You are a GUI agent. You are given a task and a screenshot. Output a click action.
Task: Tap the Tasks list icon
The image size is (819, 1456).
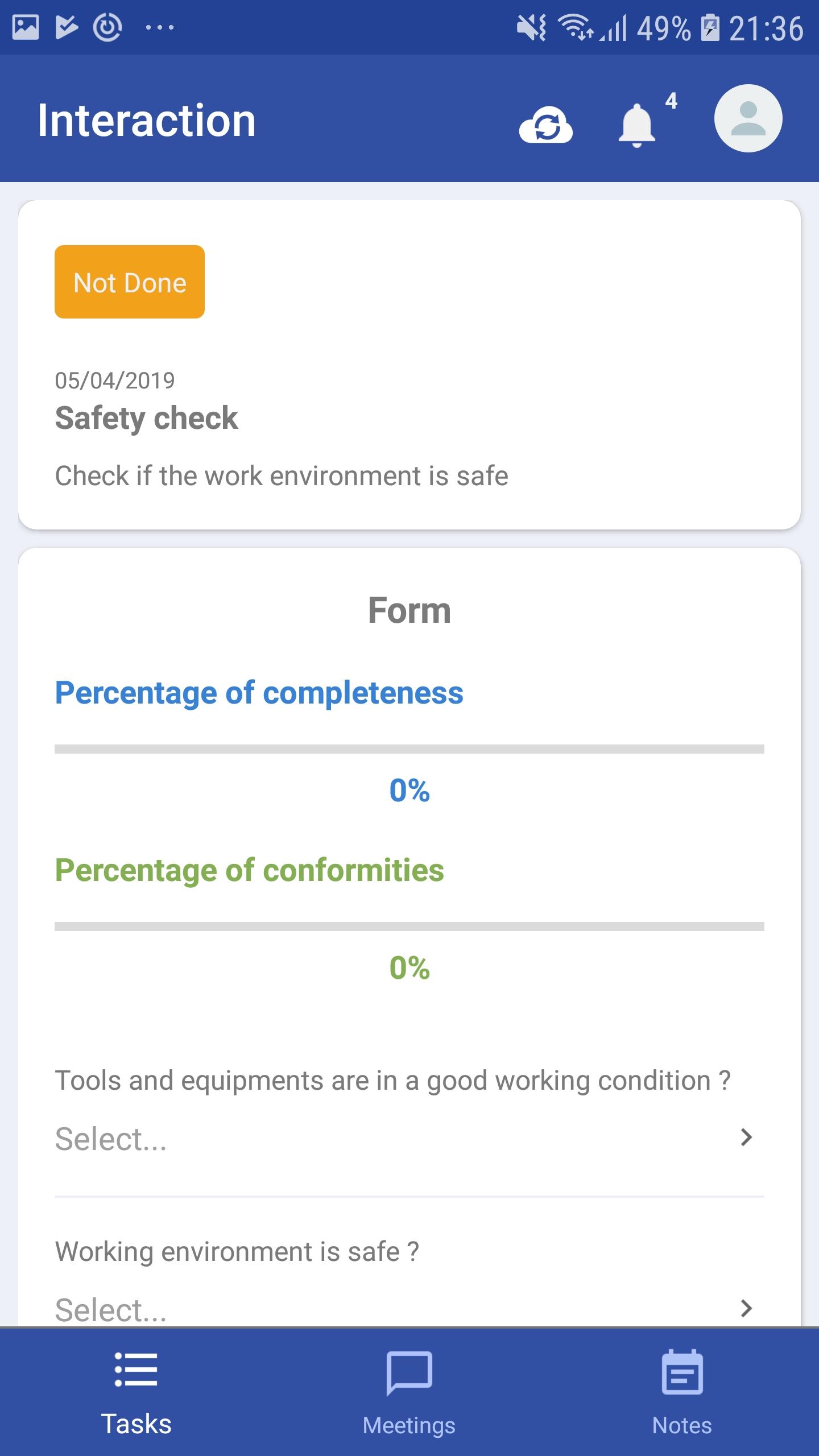136,1370
